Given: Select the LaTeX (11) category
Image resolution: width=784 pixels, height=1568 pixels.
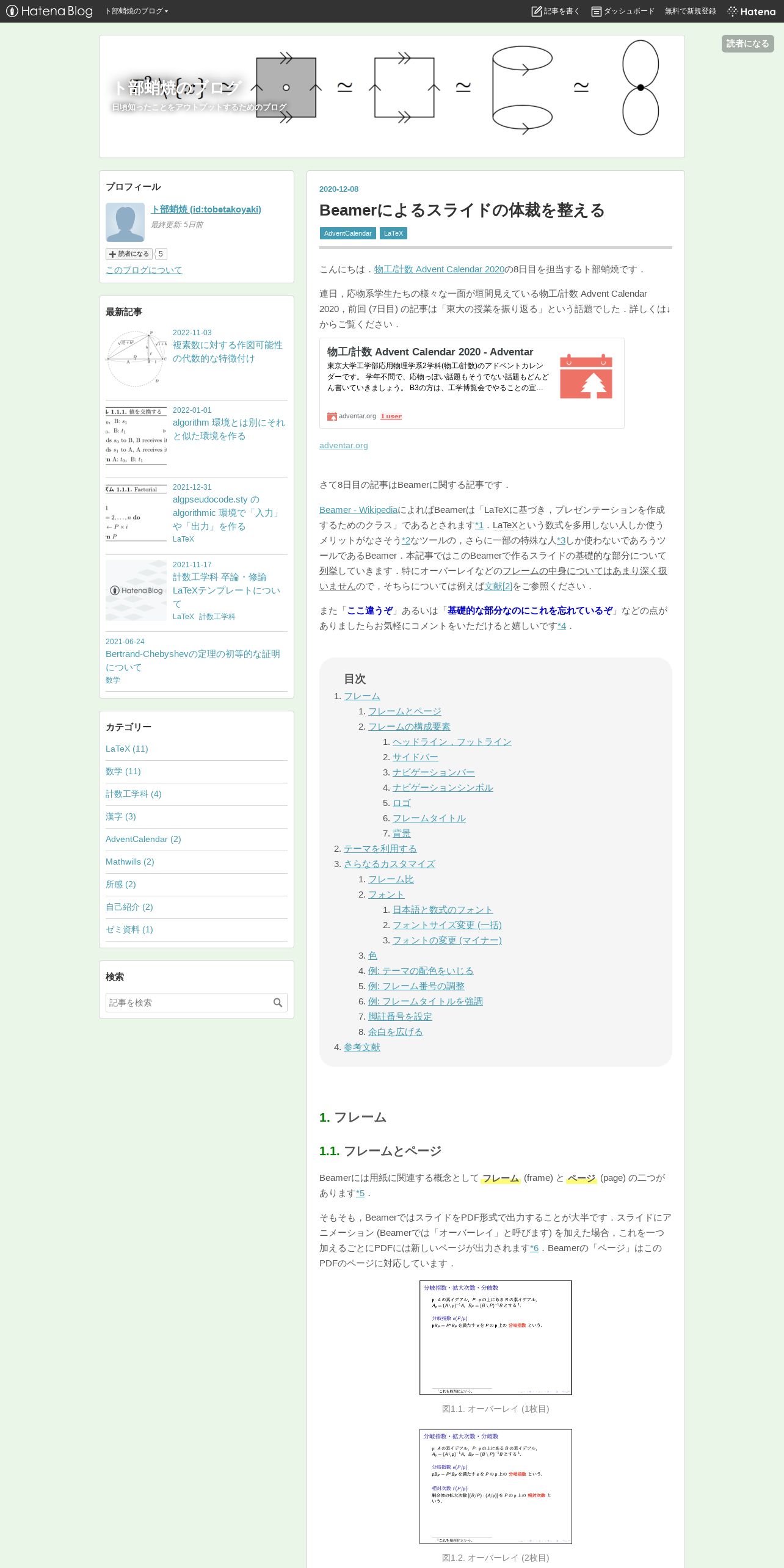Looking at the screenshot, I should (127, 749).
